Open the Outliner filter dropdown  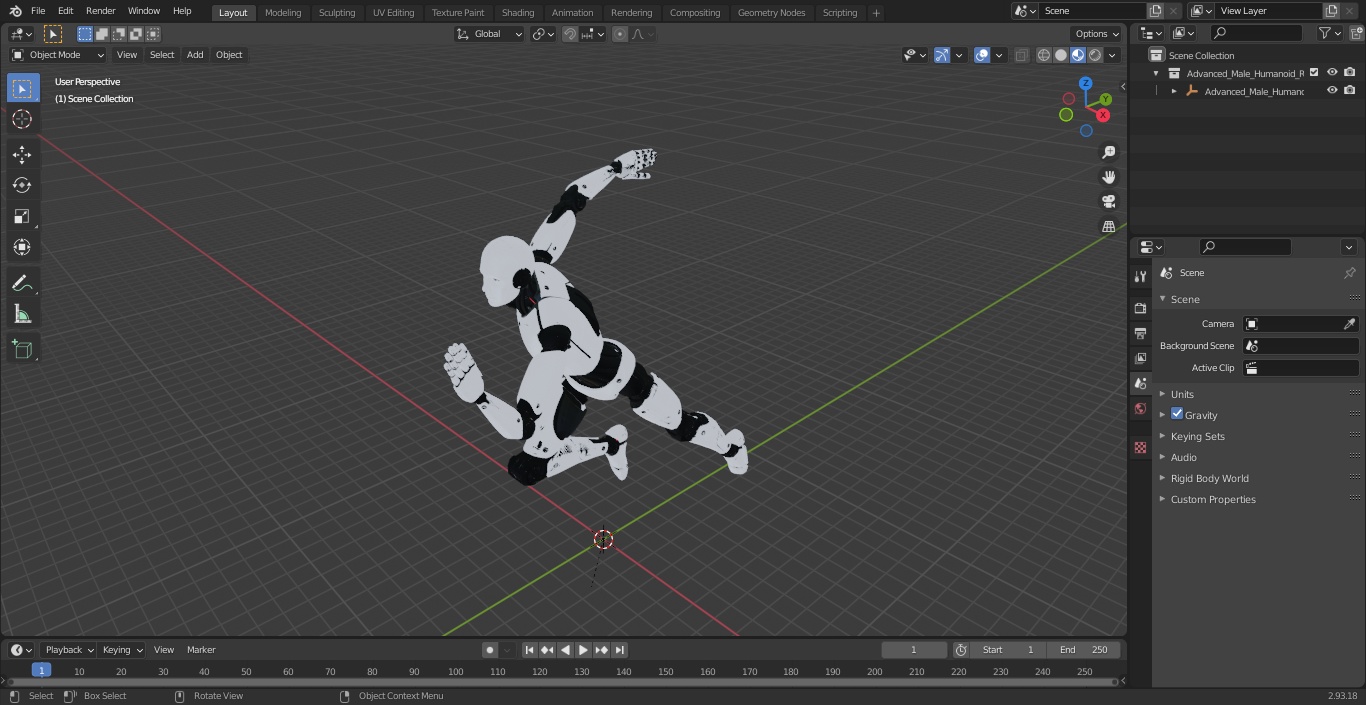1329,33
